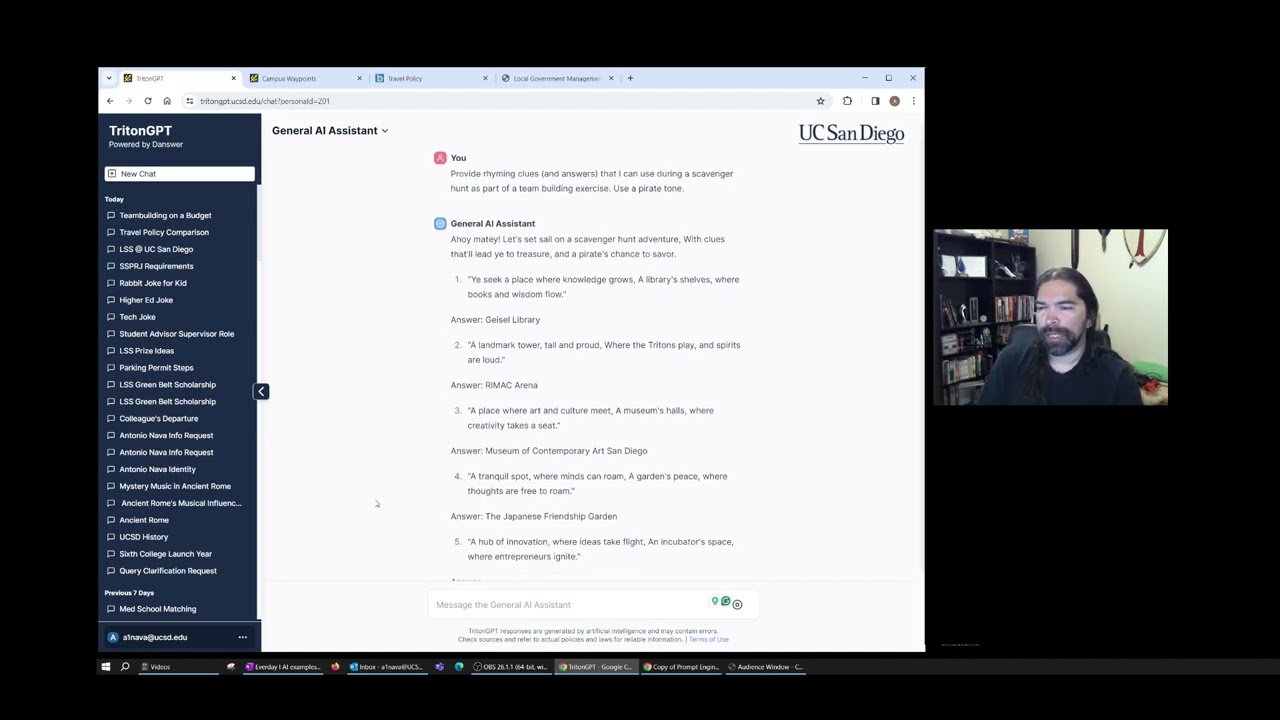Screen dimensions: 1280x720
Task: Expand the General AI Assistant dropdown
Action: [x=330, y=130]
